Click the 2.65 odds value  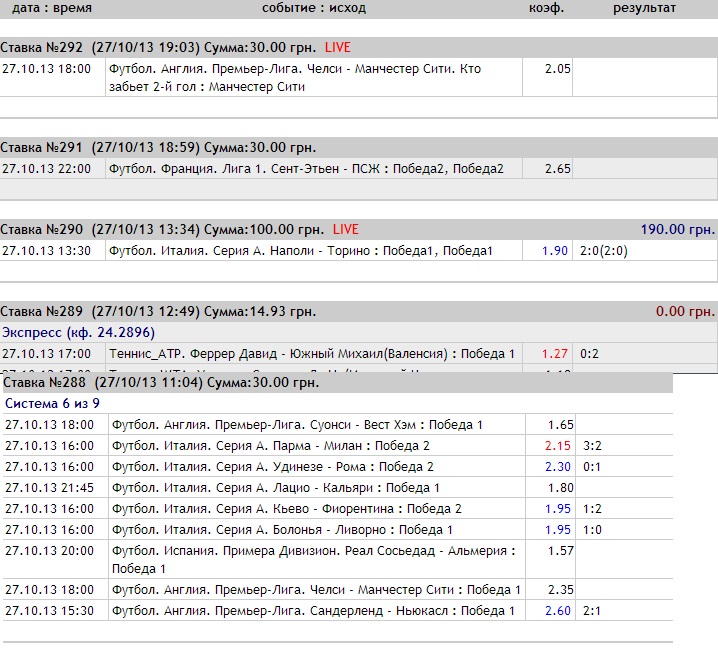pyautogui.click(x=557, y=169)
